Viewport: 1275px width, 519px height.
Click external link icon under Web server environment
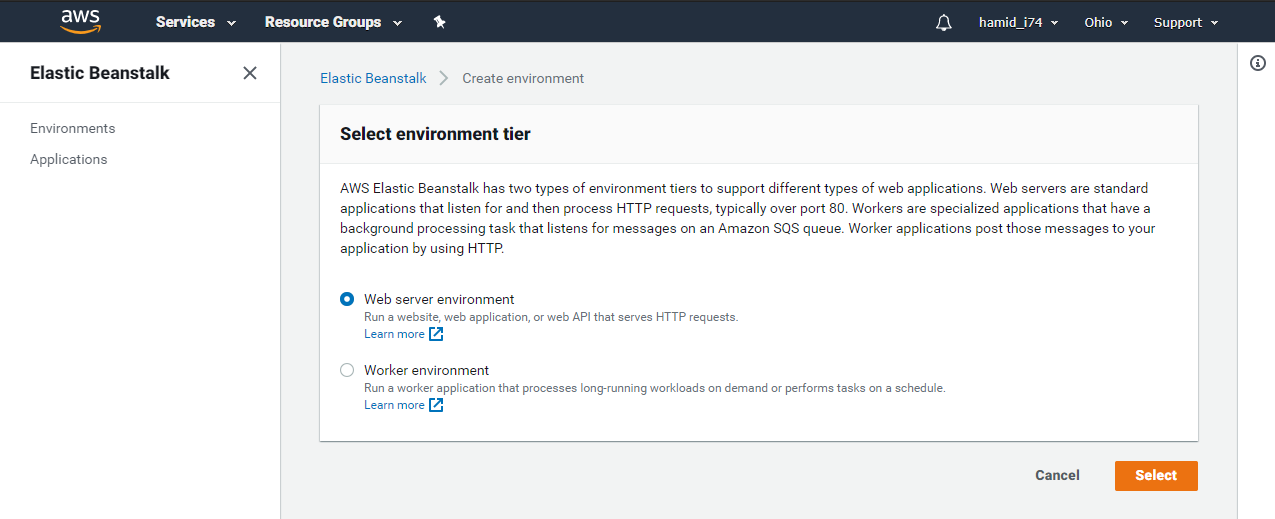coord(436,334)
